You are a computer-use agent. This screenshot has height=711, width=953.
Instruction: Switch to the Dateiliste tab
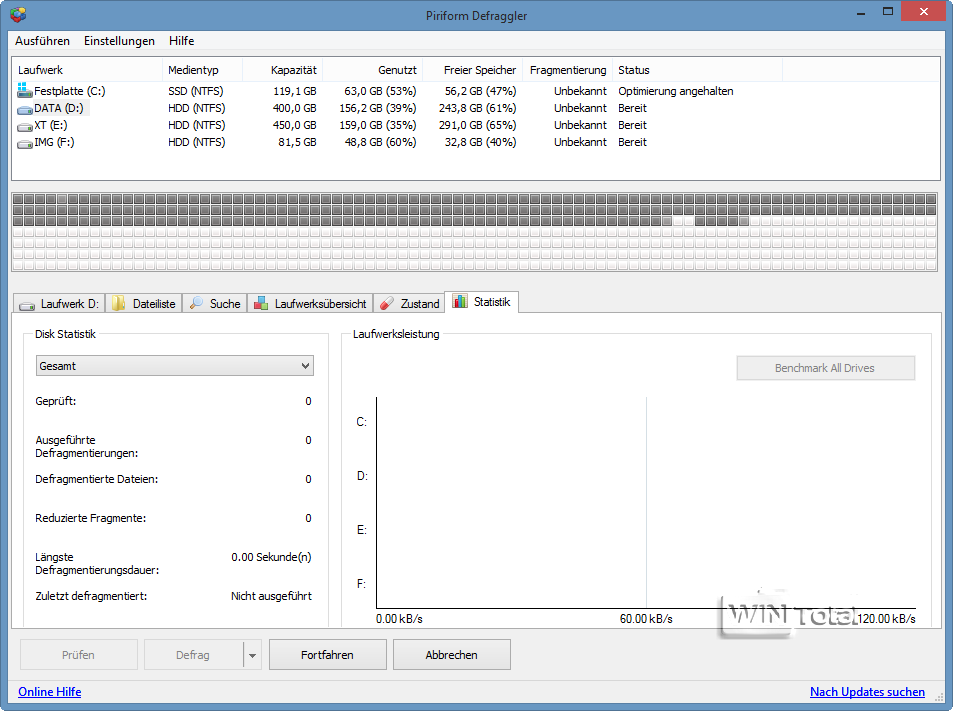(x=144, y=303)
